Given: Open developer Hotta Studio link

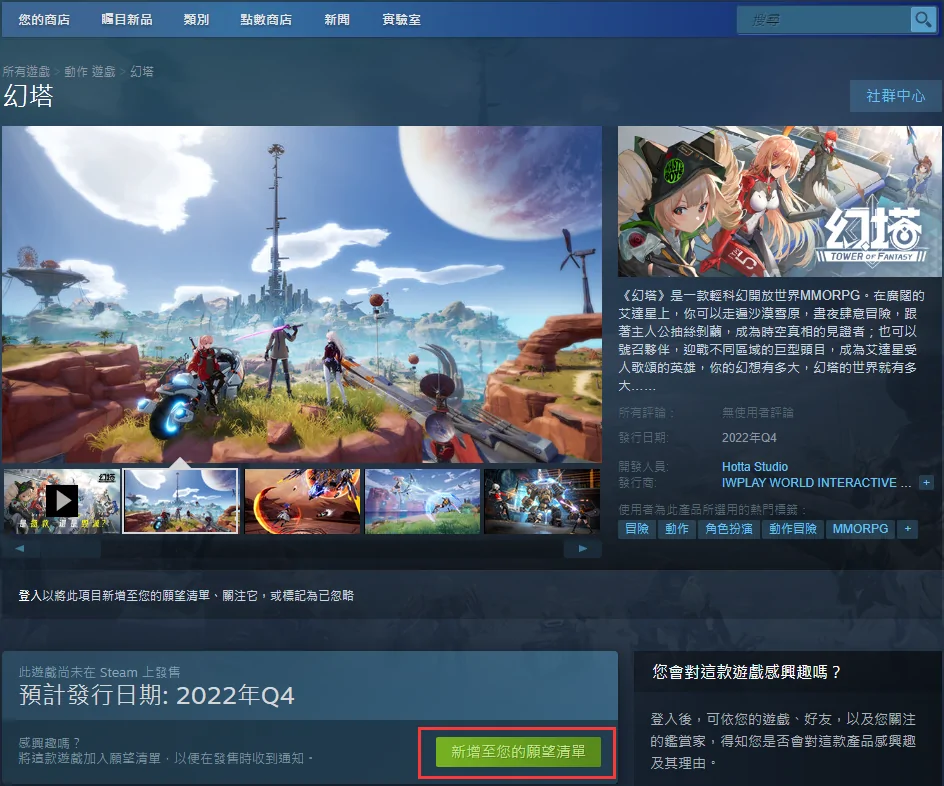Looking at the screenshot, I should 755,466.
